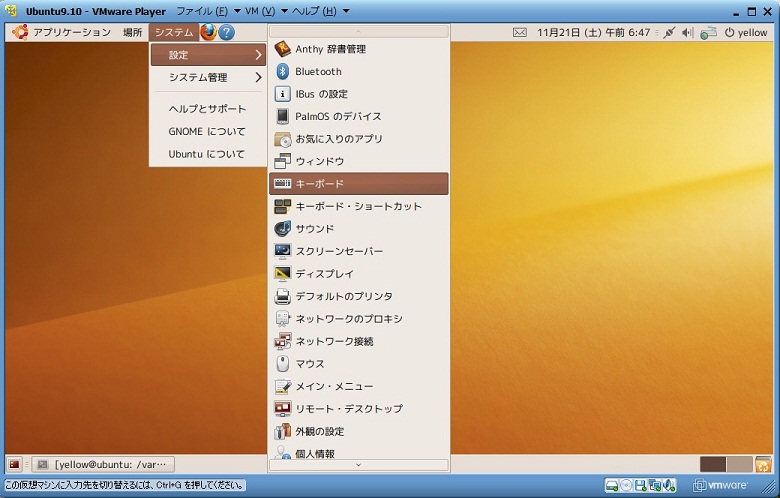Click the PalmOS device icon
The image size is (780, 498).
(283, 116)
